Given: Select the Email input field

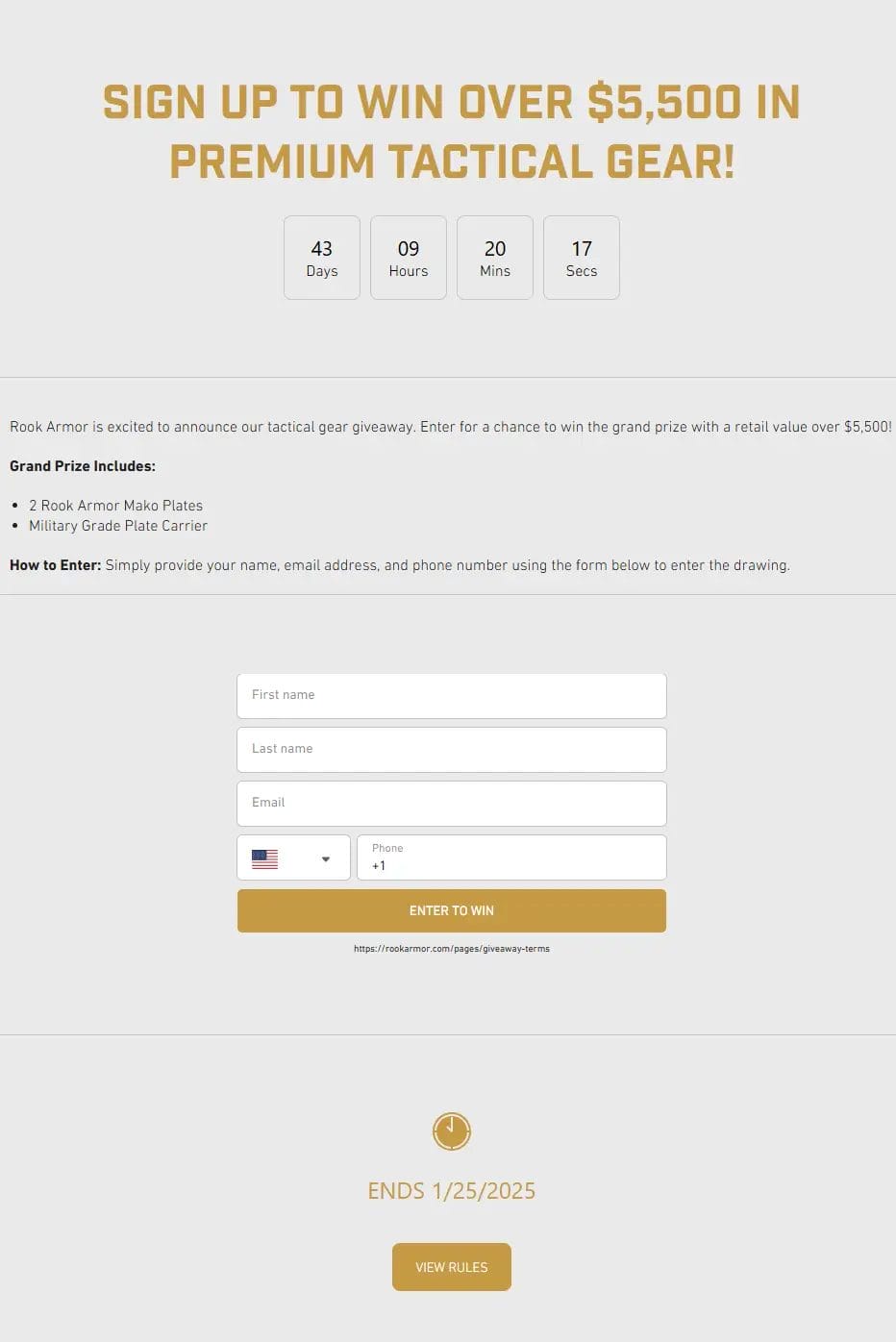Looking at the screenshot, I should tap(451, 803).
